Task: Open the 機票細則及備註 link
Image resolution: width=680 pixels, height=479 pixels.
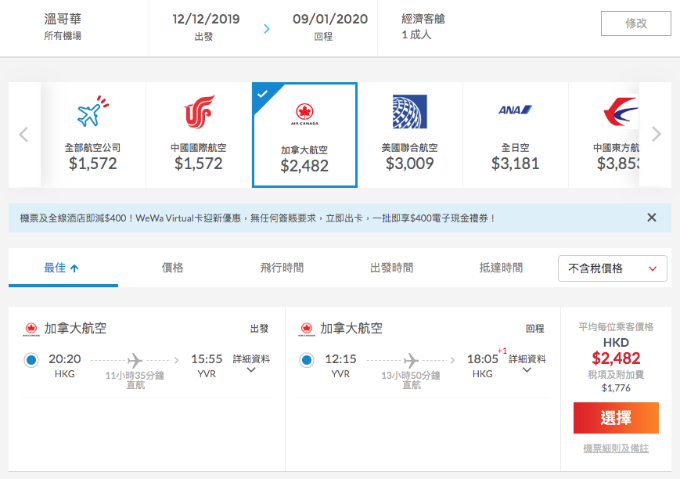Action: (616, 448)
